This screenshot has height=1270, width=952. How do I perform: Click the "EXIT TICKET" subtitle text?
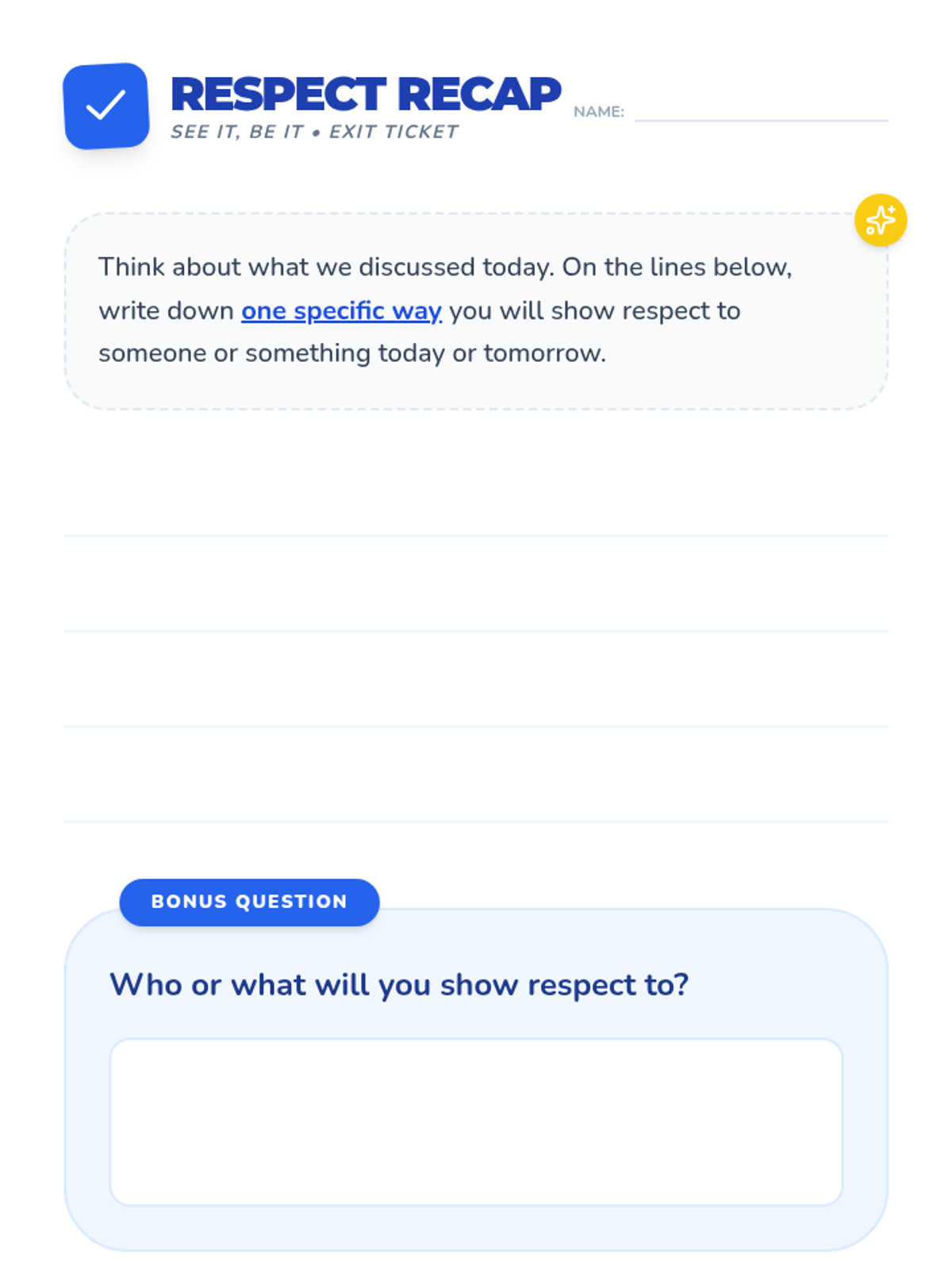[x=393, y=132]
